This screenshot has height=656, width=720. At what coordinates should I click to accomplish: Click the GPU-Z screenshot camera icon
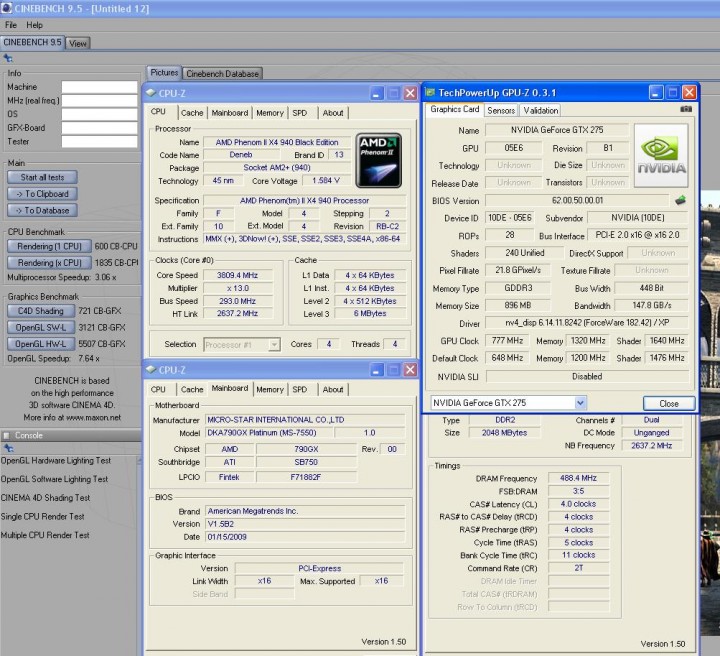686,109
